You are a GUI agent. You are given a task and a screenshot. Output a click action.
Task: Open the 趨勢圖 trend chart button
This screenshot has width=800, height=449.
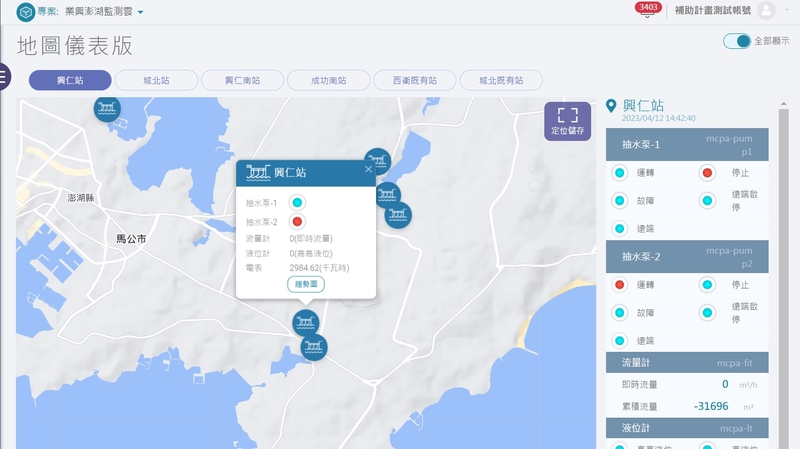point(306,284)
